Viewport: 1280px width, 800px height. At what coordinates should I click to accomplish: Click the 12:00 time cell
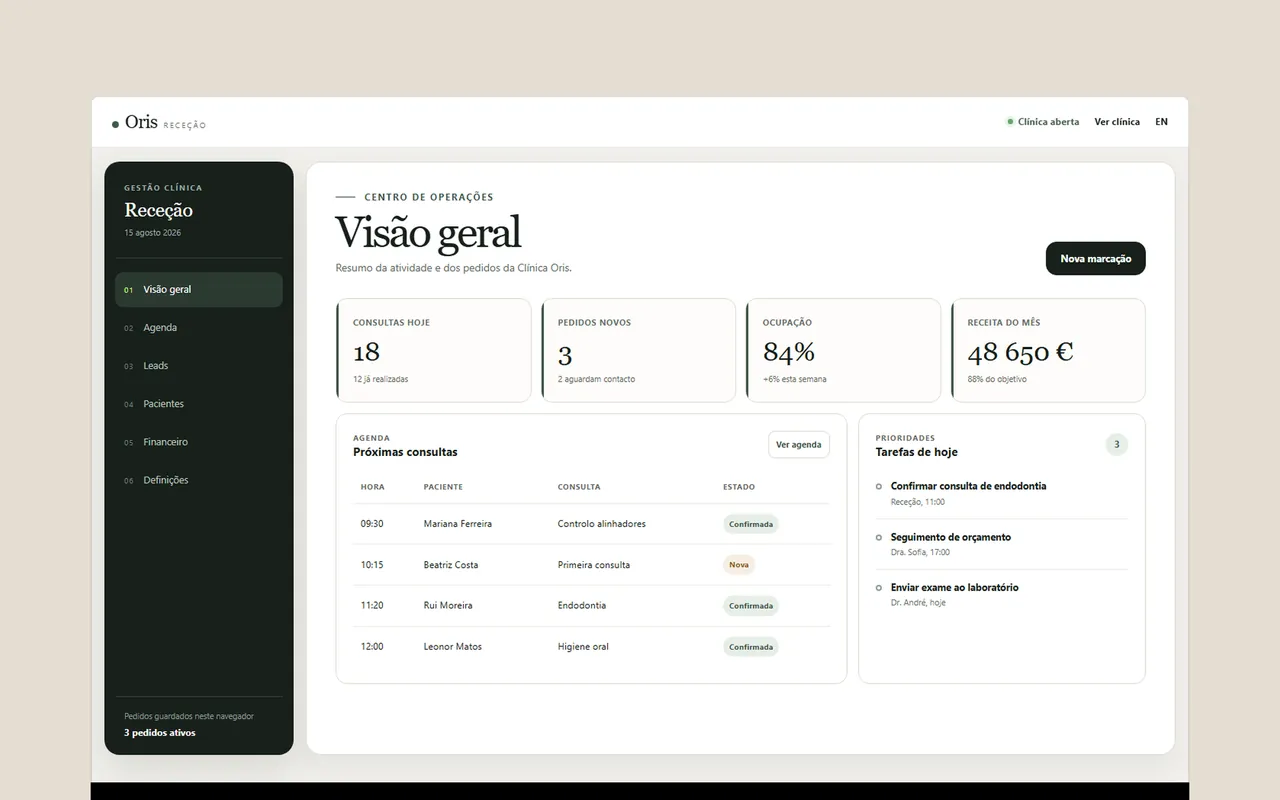372,647
